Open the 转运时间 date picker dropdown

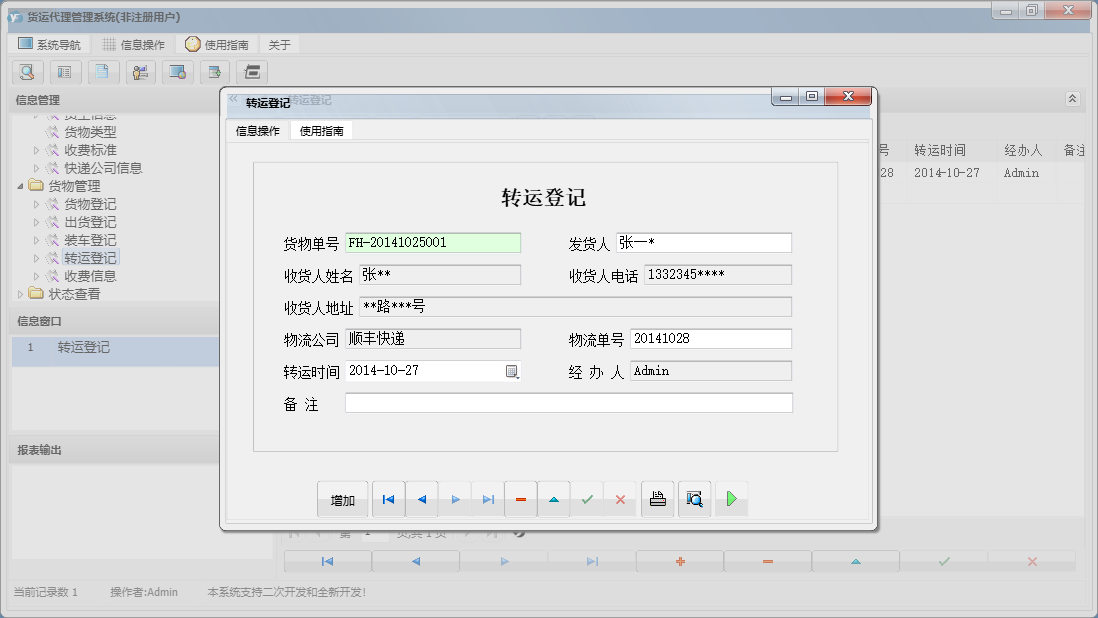pos(512,371)
